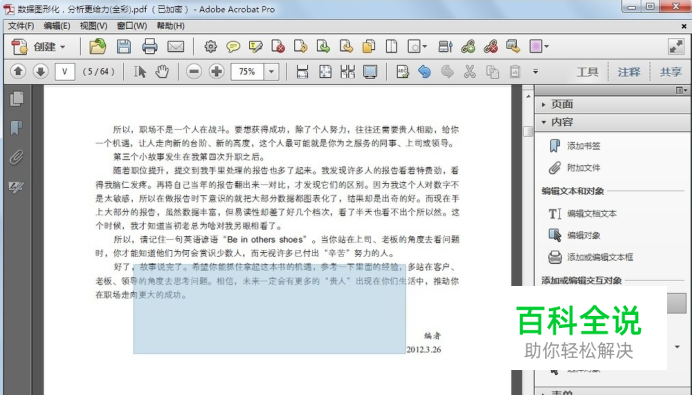Screen dimensions: 692x395
Task: Go to next page with down arrow
Action: [40, 71]
